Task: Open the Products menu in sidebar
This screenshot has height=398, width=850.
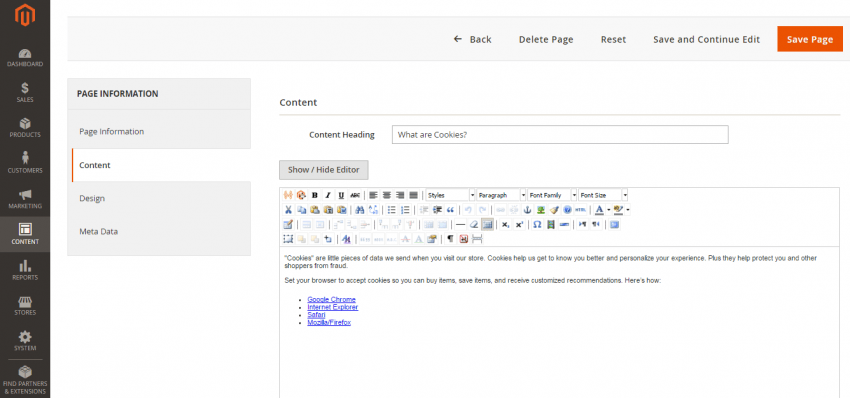Action: pyautogui.click(x=25, y=128)
